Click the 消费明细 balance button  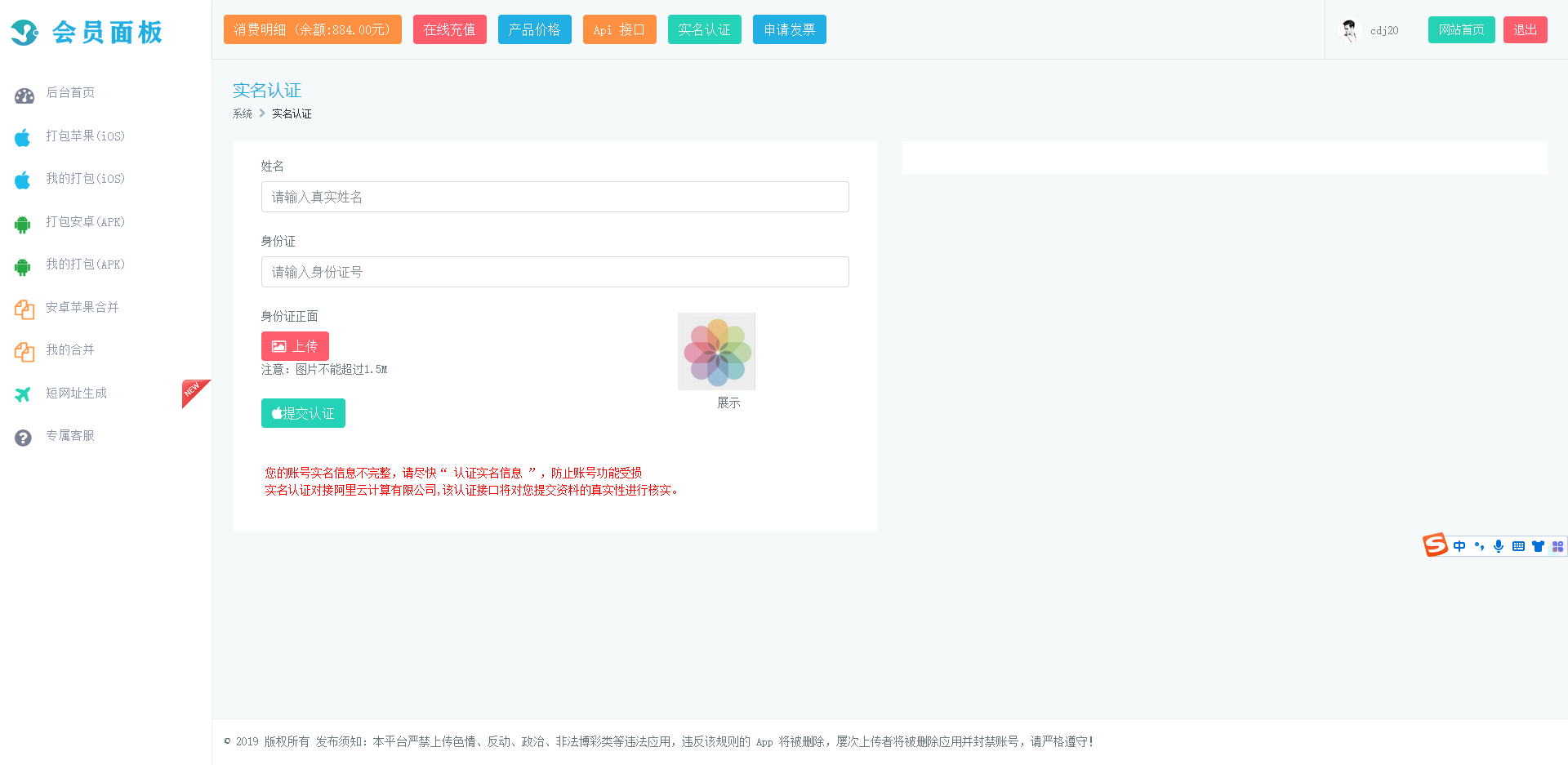pos(312,29)
